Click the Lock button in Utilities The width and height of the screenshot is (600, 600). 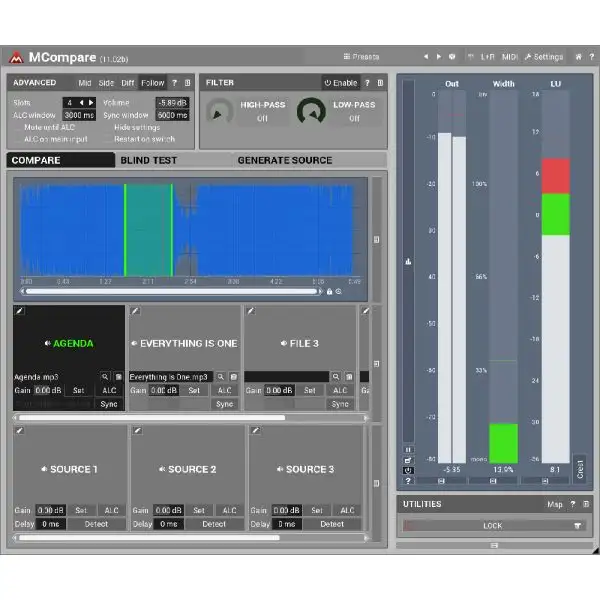pos(493,525)
